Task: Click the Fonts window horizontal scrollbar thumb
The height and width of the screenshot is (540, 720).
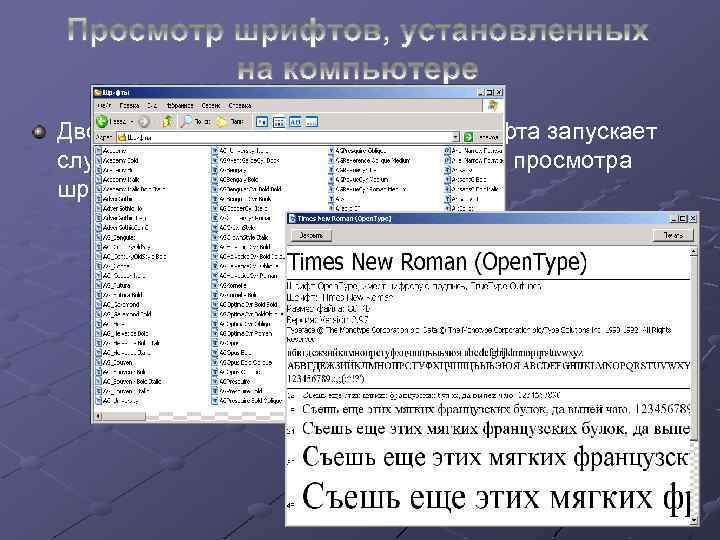Action: click(x=124, y=416)
